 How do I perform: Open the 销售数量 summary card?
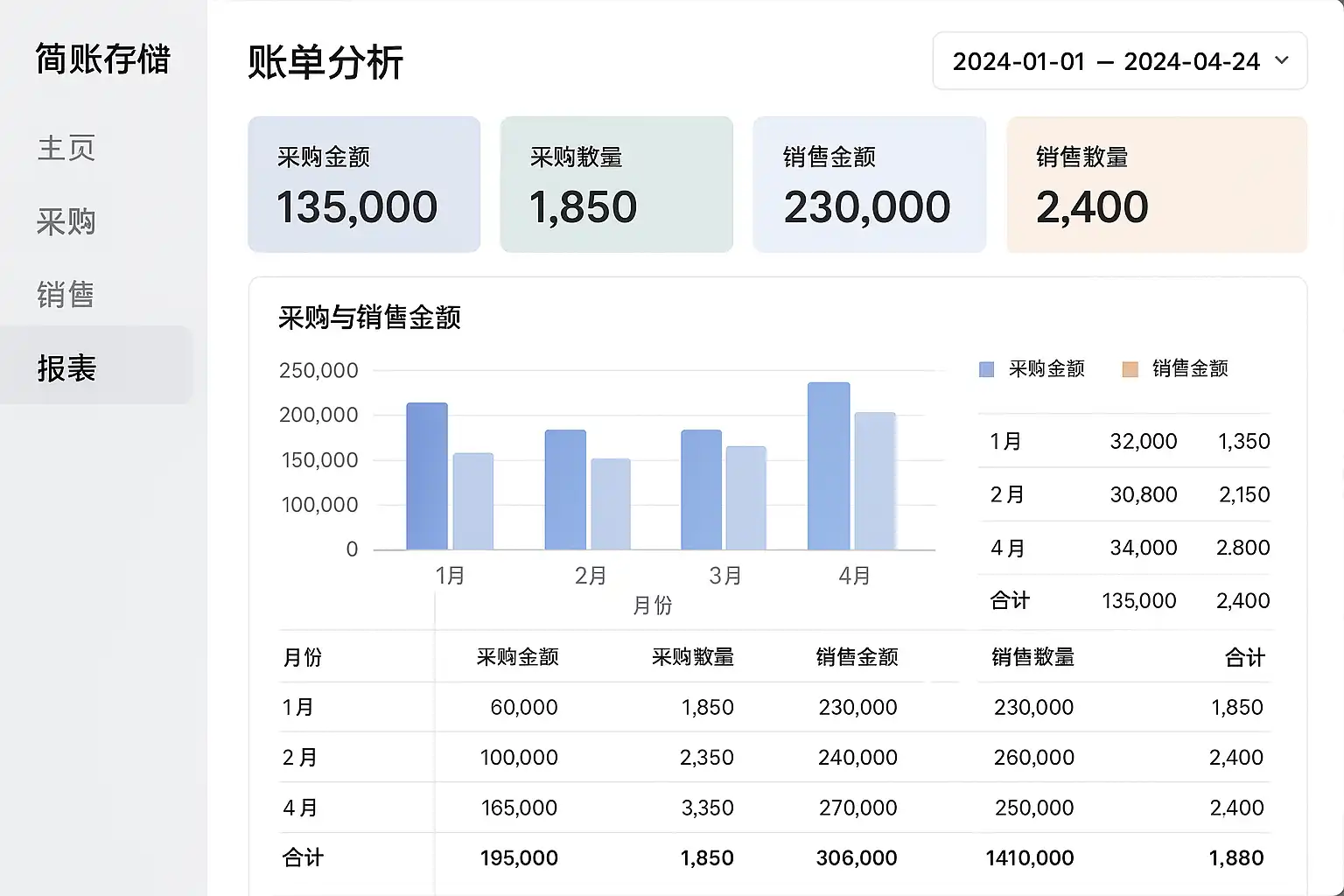click(x=1156, y=185)
